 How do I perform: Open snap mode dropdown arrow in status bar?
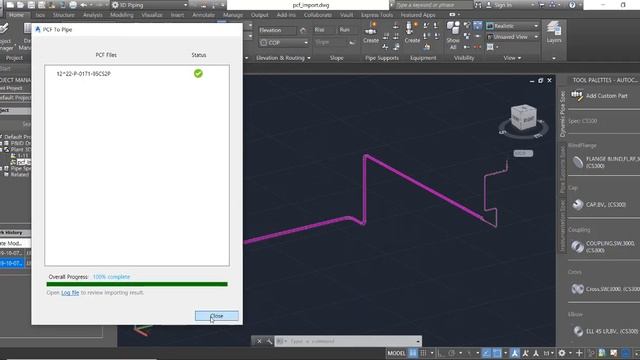click(x=432, y=353)
